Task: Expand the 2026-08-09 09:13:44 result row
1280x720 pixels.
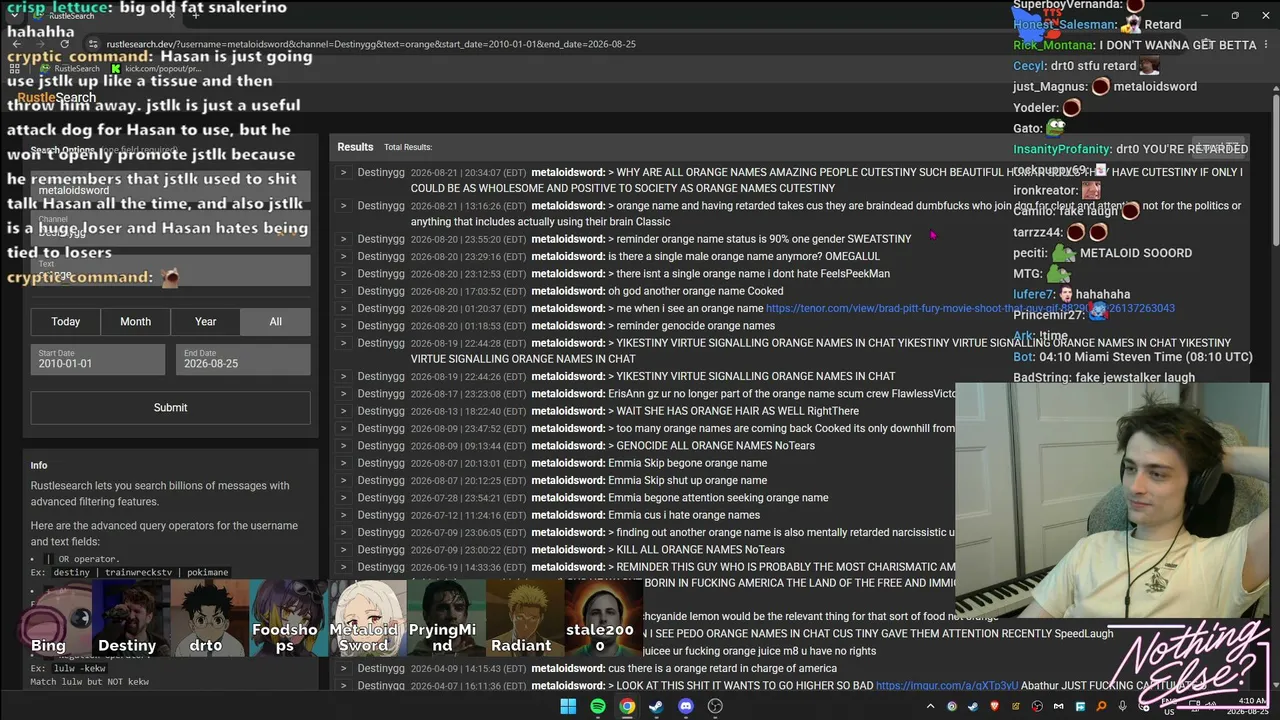Action: (x=343, y=445)
